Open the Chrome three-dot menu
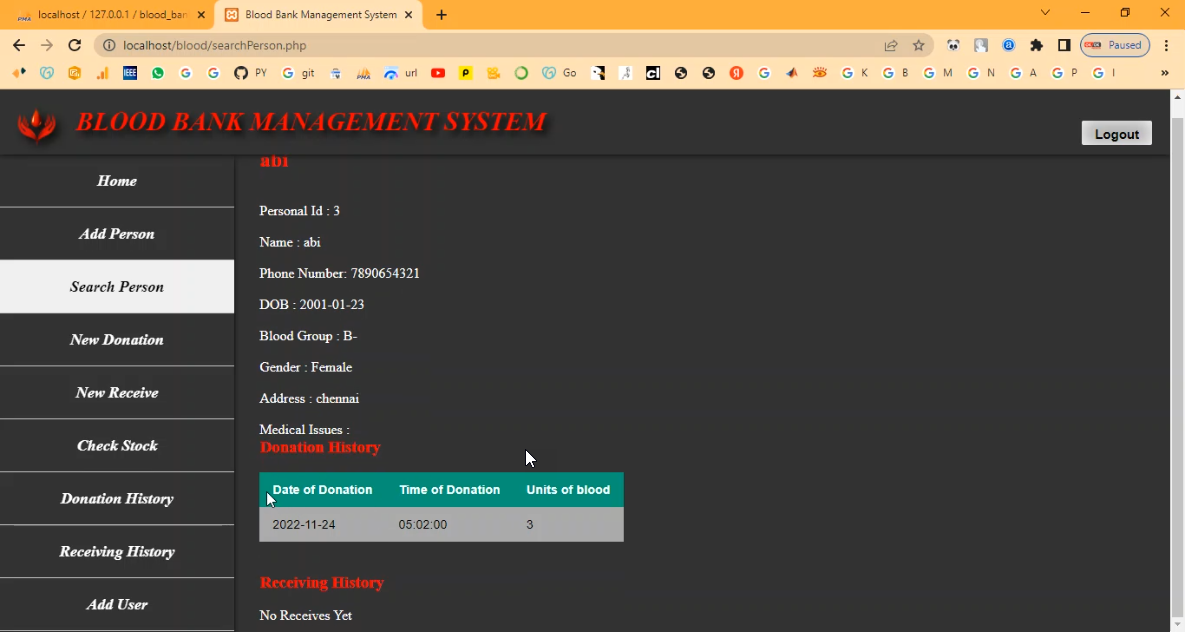1185x632 pixels. 1166,45
